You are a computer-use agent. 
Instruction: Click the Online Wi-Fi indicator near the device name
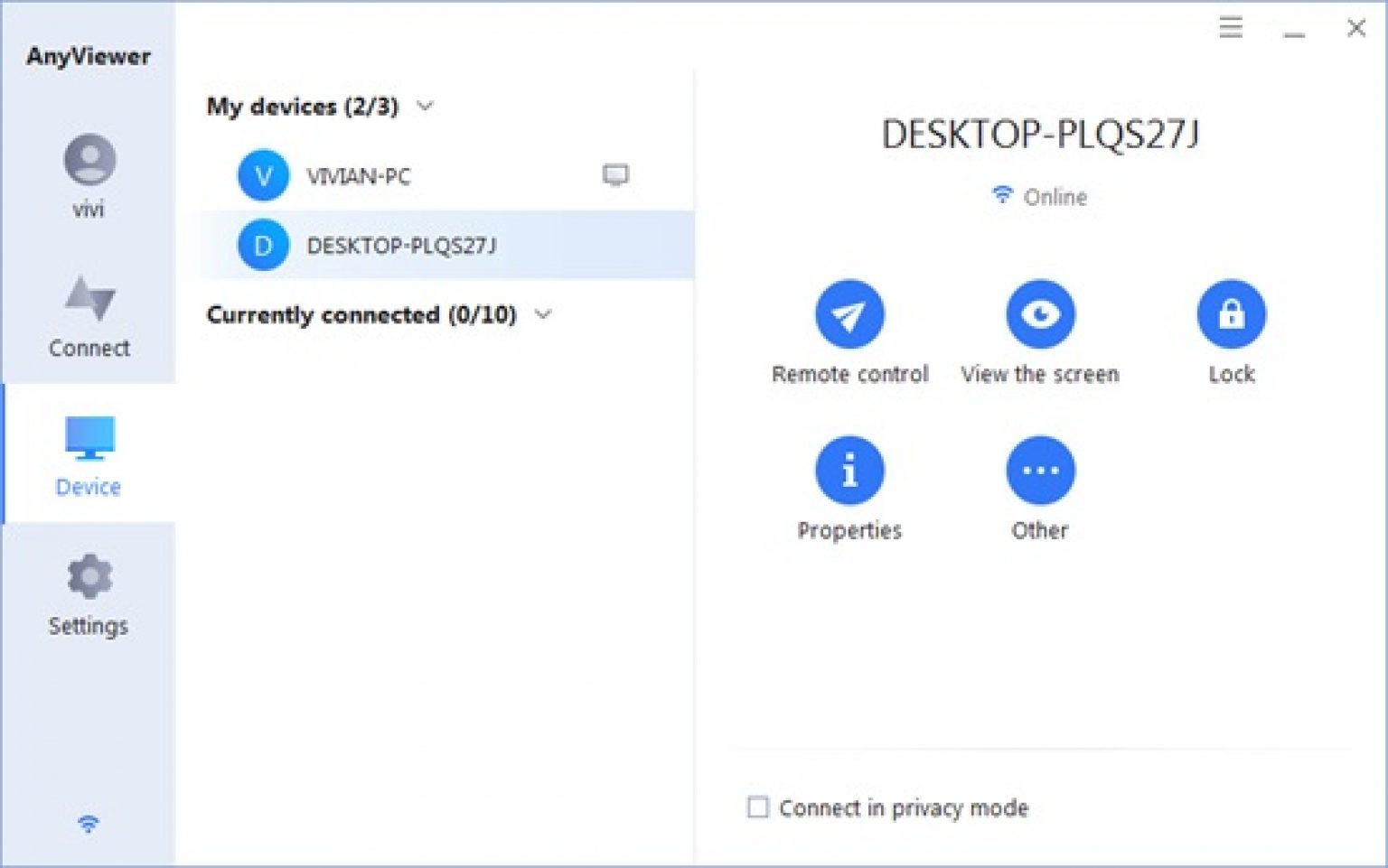click(1001, 195)
